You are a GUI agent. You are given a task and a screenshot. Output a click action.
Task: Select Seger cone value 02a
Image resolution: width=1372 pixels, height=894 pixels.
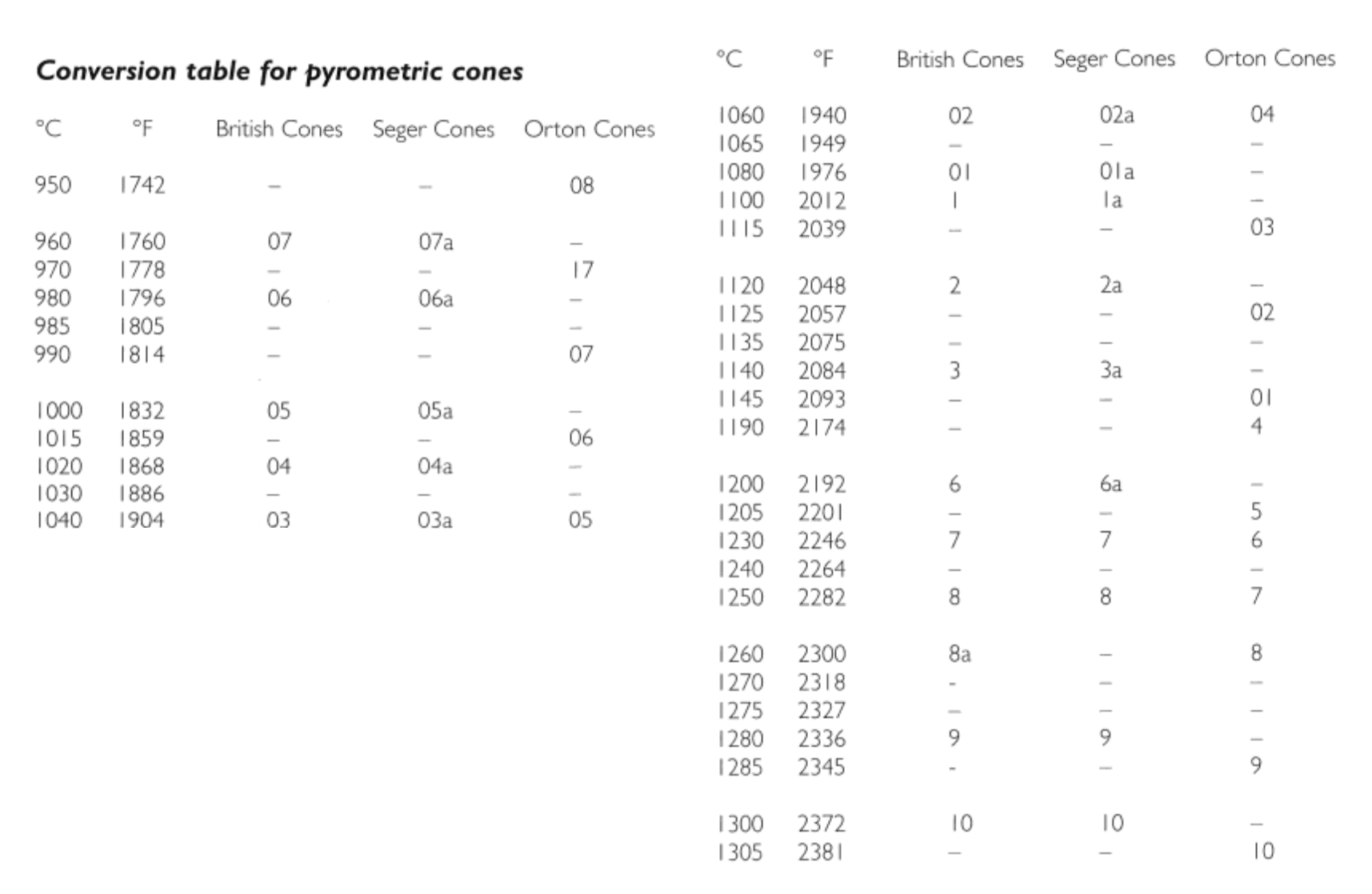click(x=1116, y=115)
